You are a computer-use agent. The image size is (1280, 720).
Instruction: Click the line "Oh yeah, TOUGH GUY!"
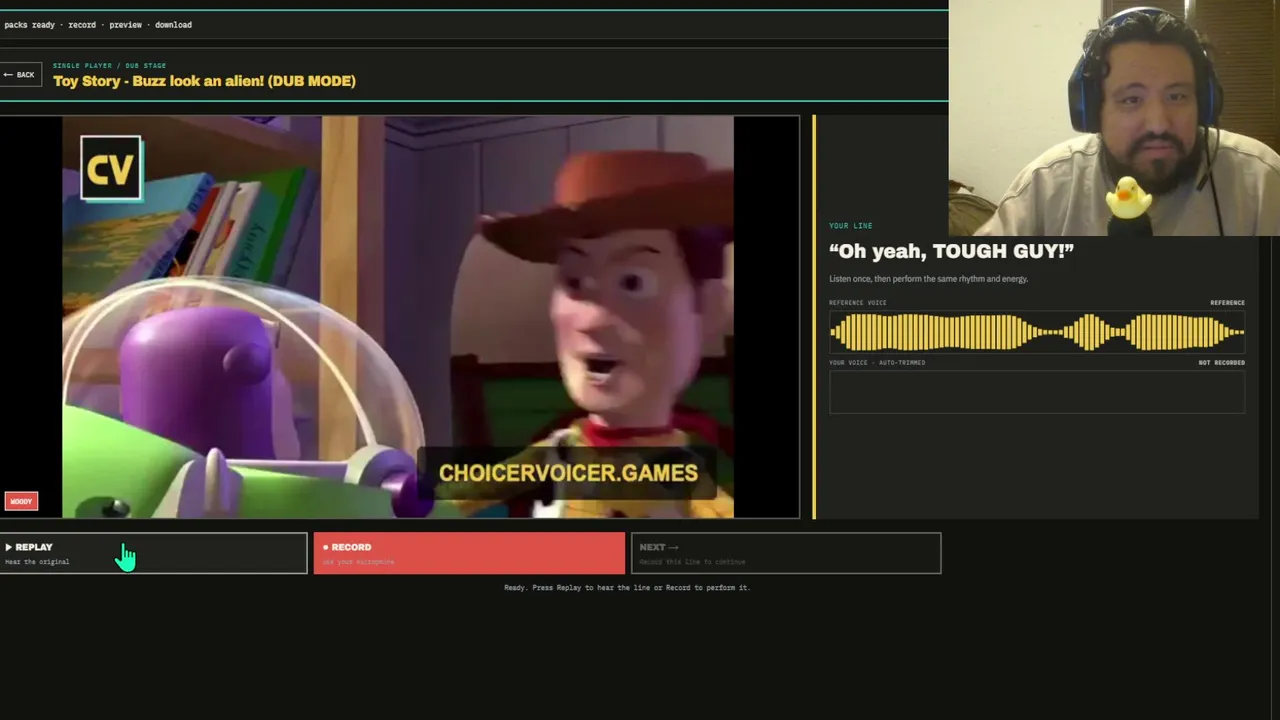tap(951, 251)
